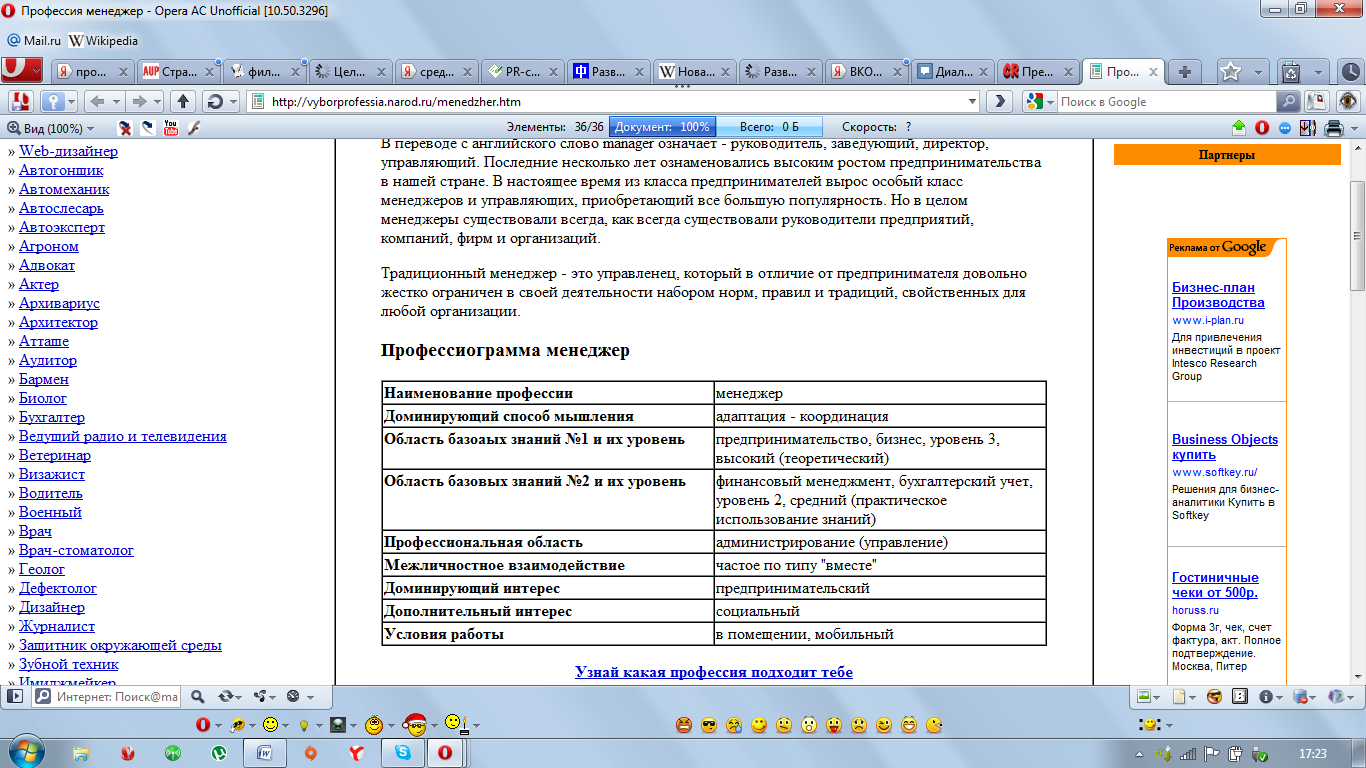This screenshot has width=1366, height=768.
Task: Go forward to the next page
Action: click(x=141, y=101)
